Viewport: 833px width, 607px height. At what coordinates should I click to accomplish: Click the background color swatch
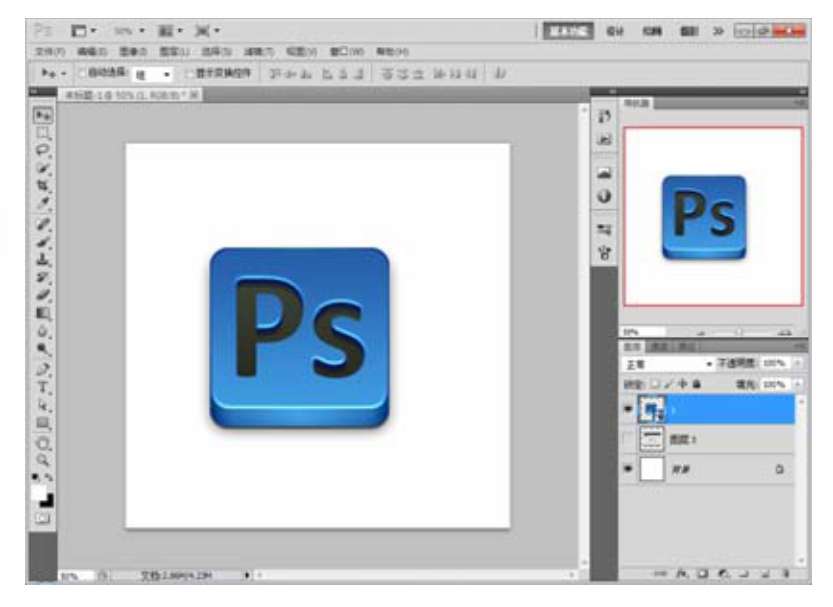point(48,501)
